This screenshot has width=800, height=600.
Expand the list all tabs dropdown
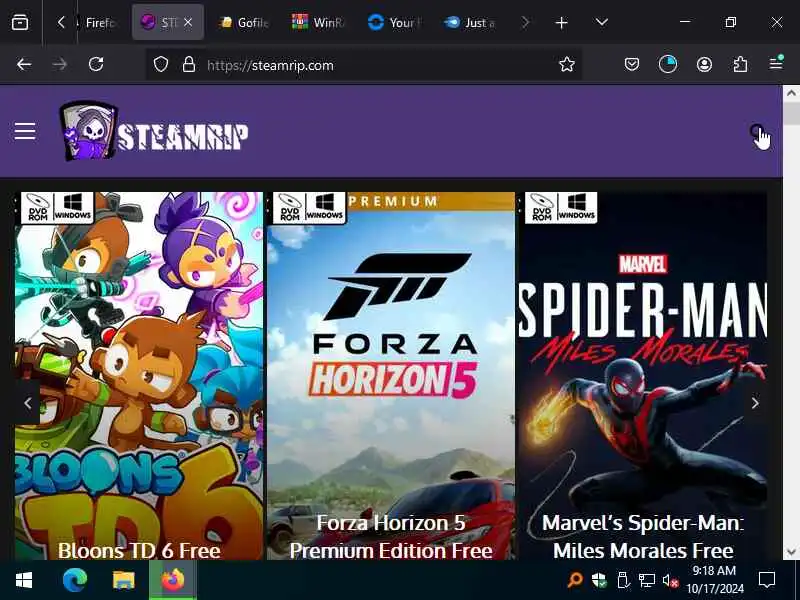602,22
